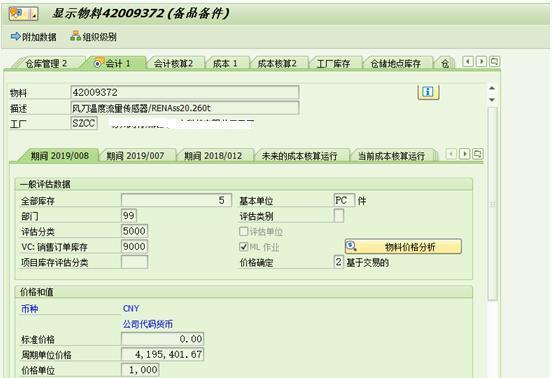Switch to the 仓库管理 2 tab

[x=46, y=64]
